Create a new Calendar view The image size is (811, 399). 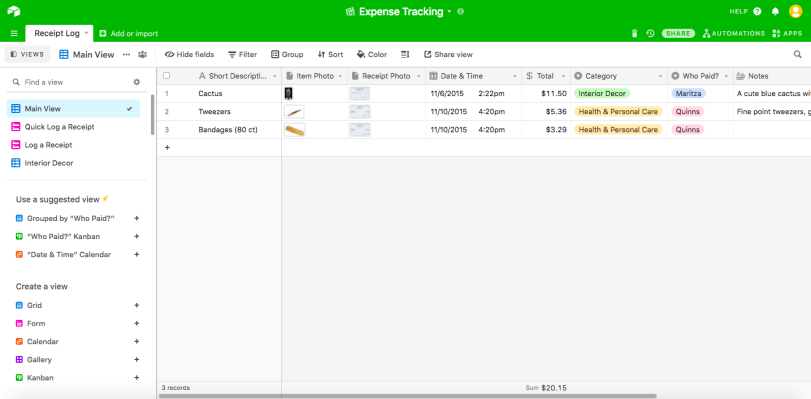click(x=137, y=342)
